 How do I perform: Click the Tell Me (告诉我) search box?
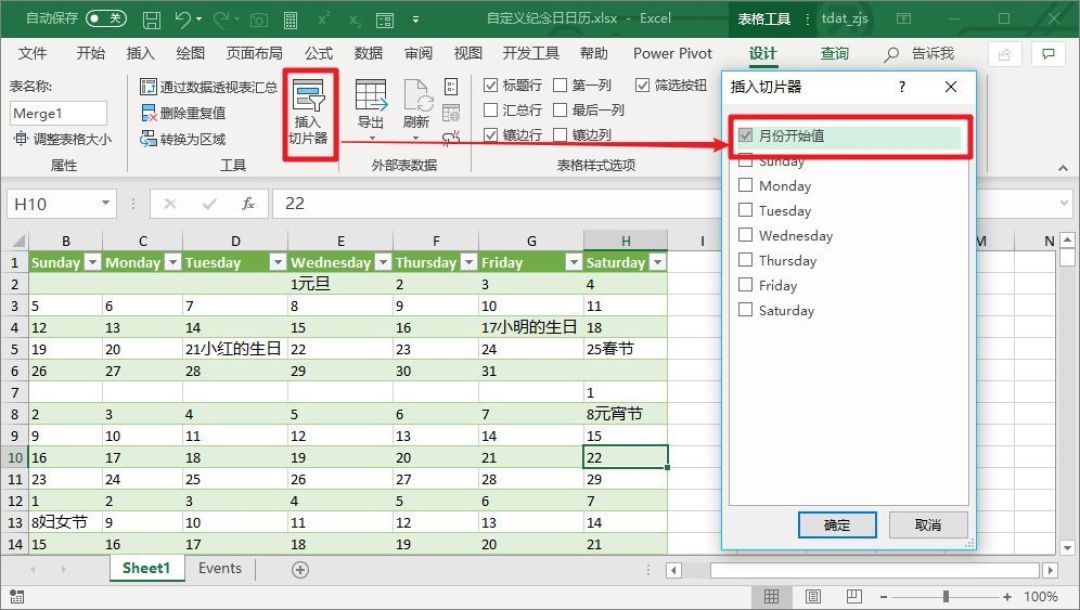tap(920, 54)
